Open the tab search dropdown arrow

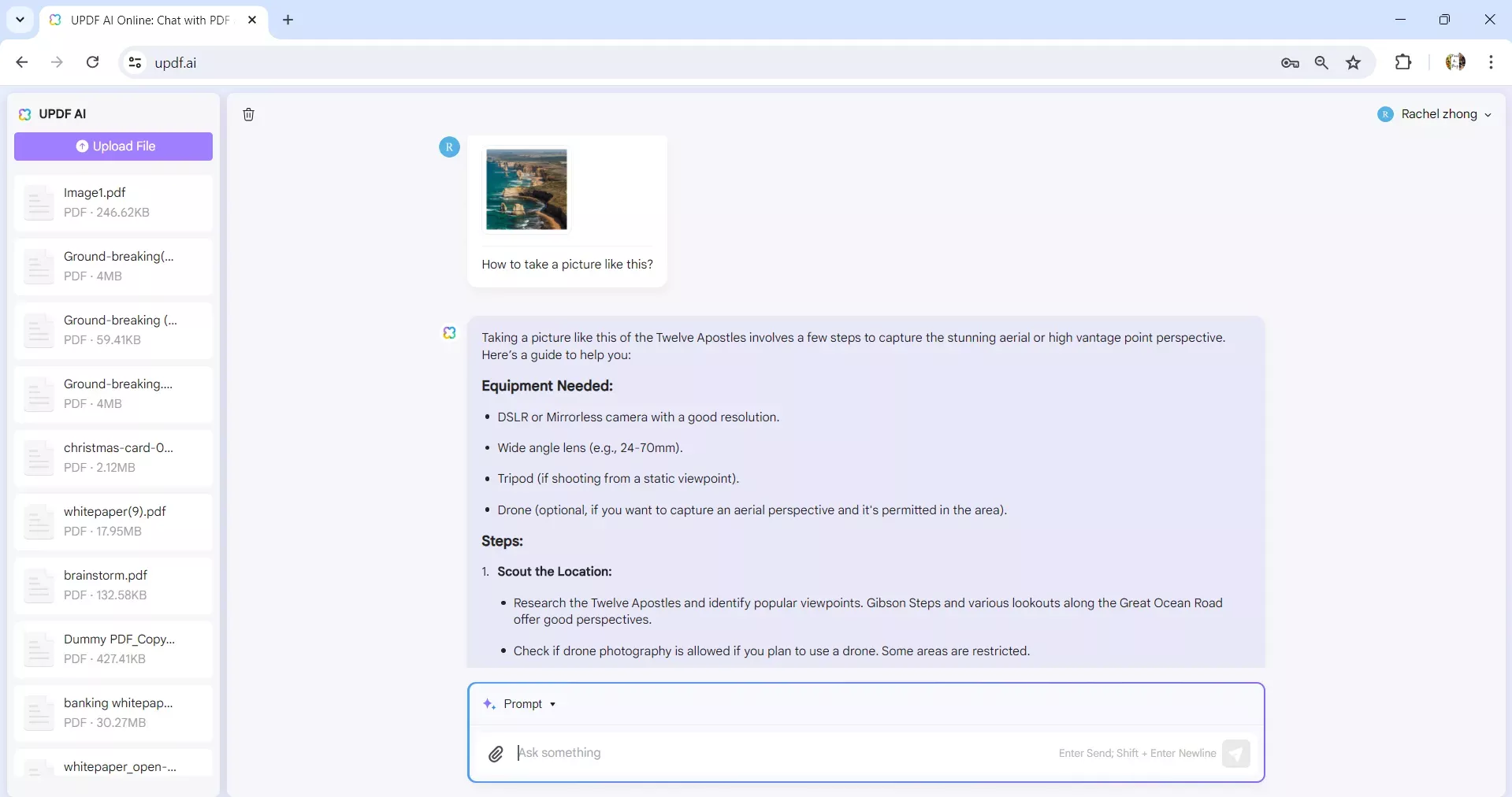(x=20, y=20)
